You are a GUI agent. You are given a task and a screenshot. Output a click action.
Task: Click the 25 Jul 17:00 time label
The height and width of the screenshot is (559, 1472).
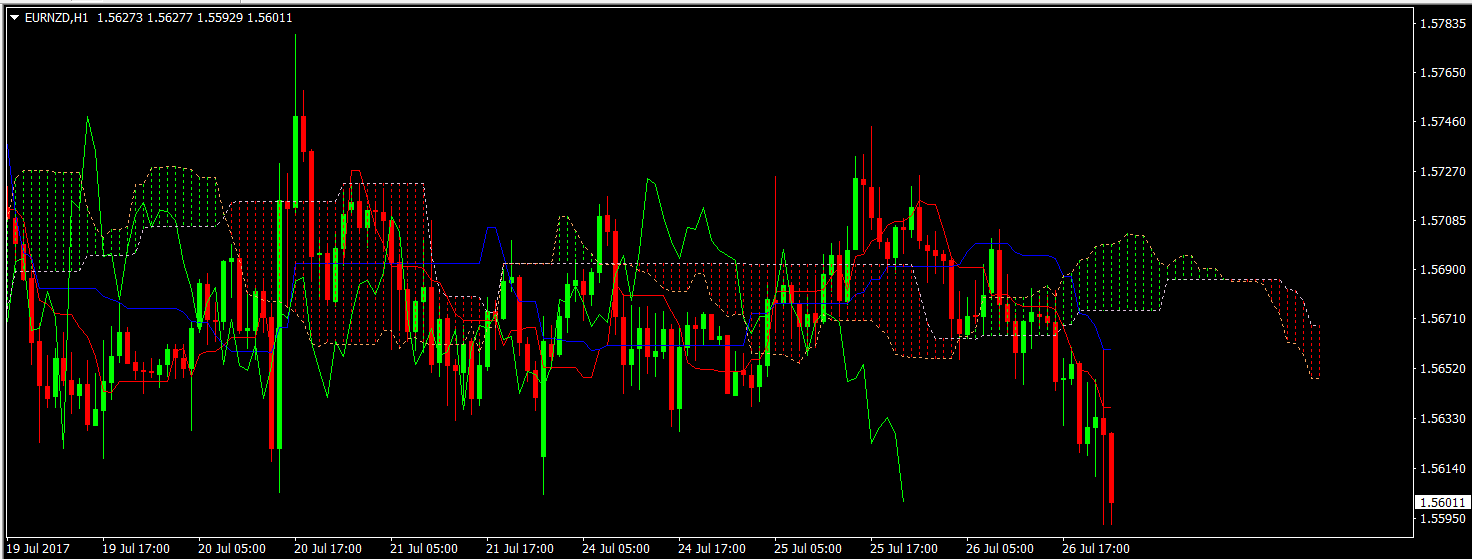[x=905, y=549]
